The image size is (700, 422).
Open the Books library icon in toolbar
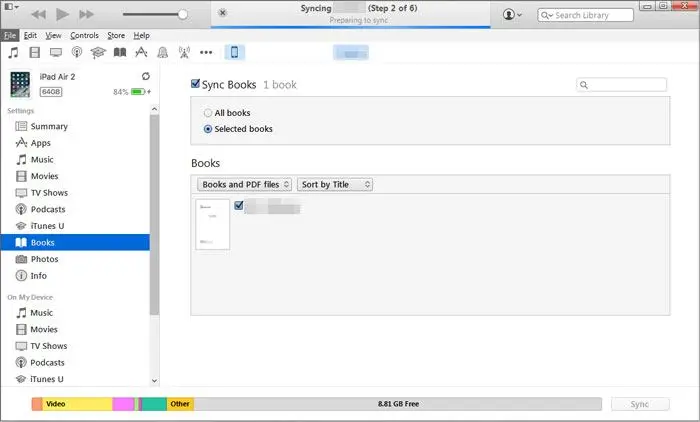point(120,53)
